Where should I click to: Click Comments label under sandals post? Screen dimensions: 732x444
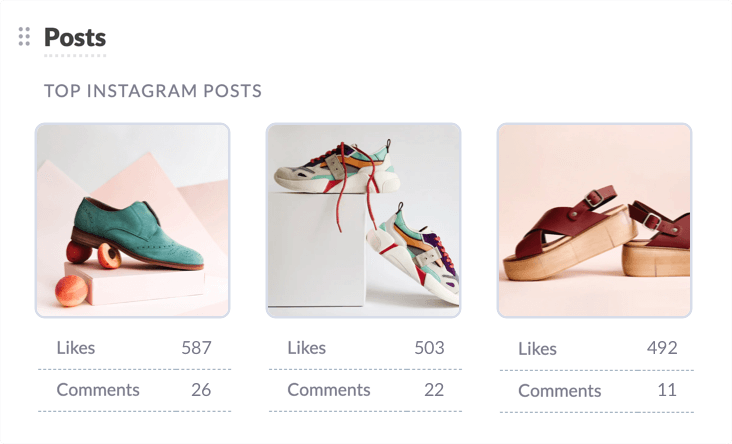(x=560, y=391)
